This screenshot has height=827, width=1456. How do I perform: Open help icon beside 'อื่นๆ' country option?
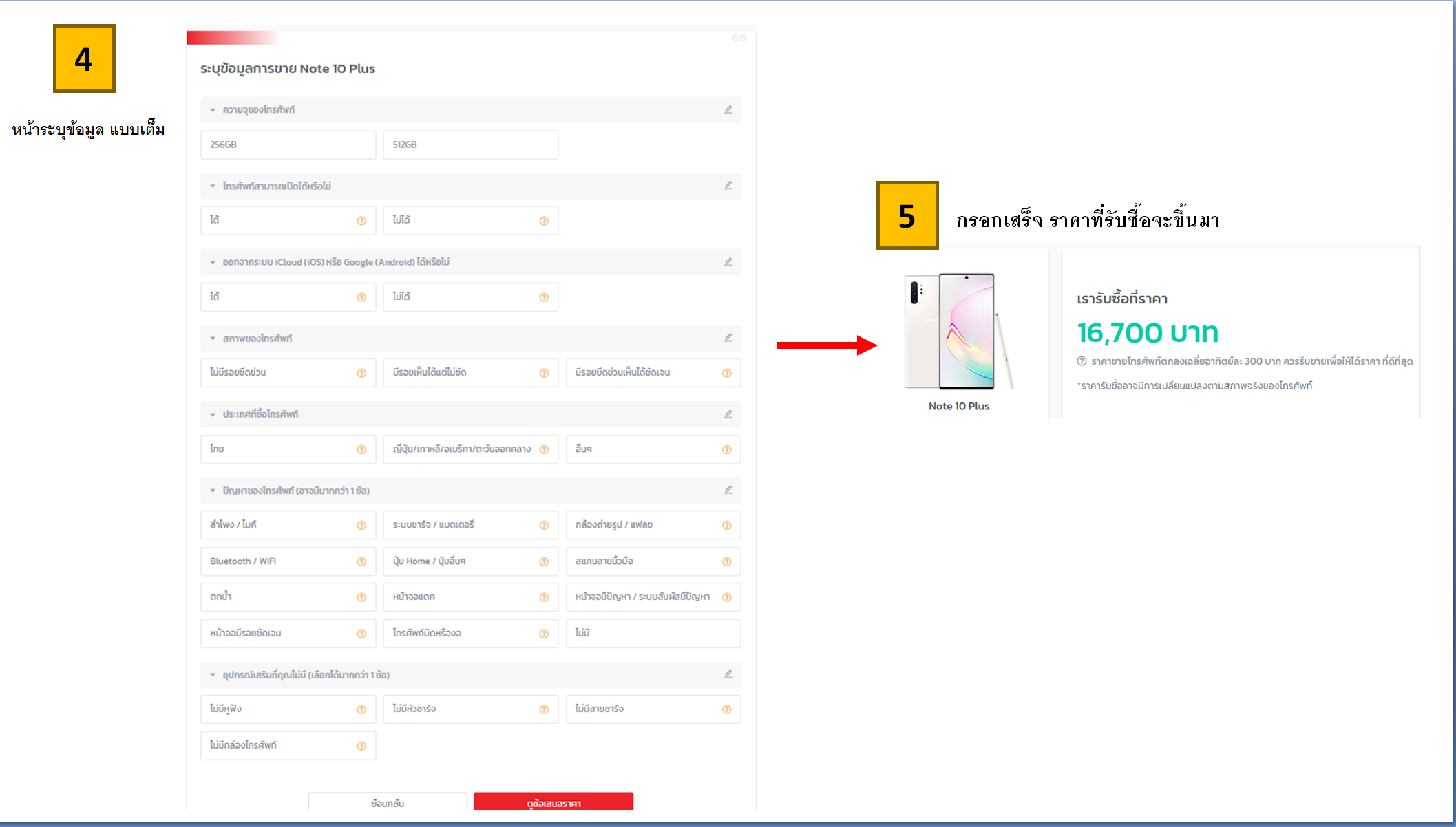pos(726,449)
